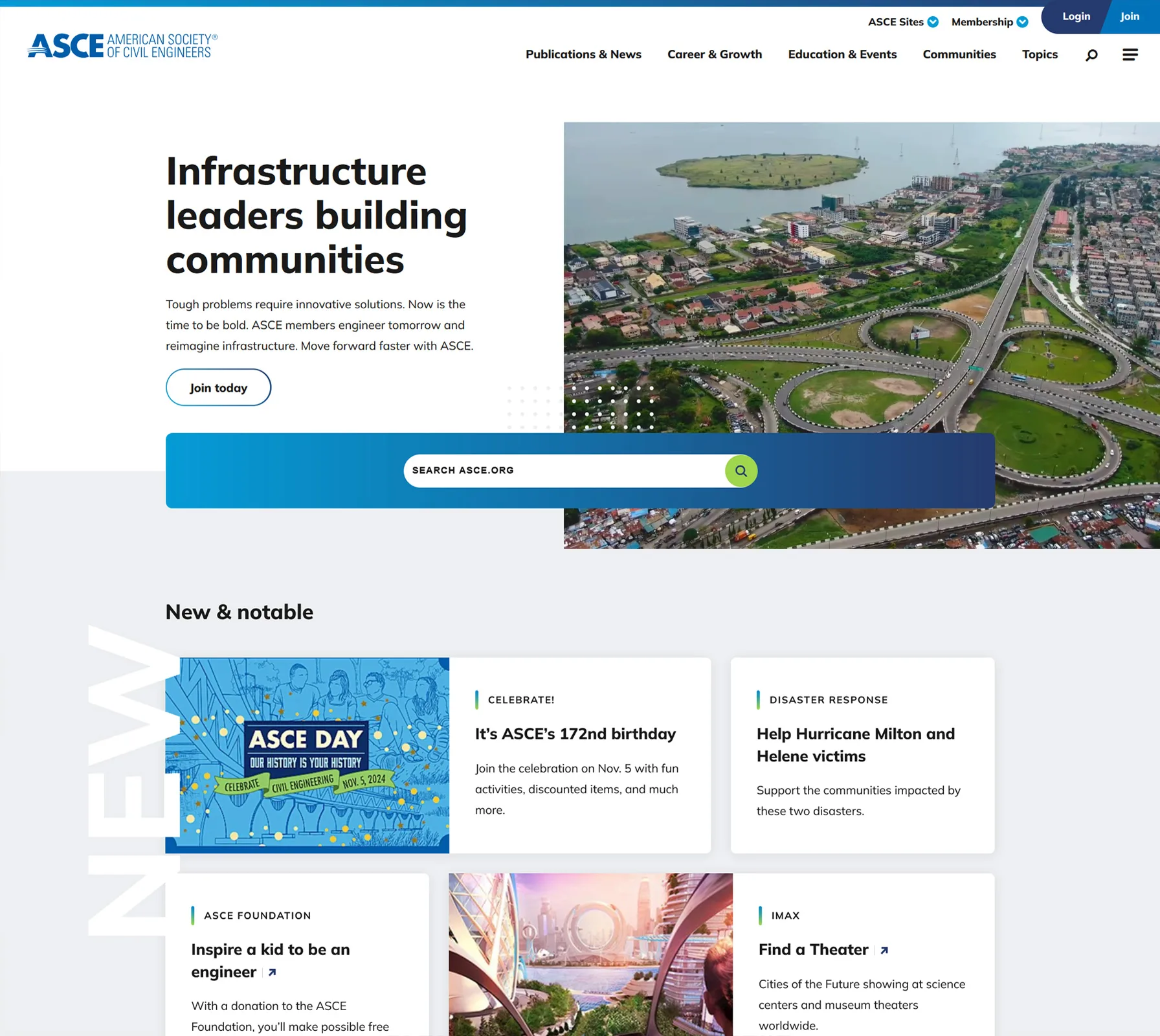
Task: Open It's ASCE's 172nd birthday article
Action: click(575, 734)
